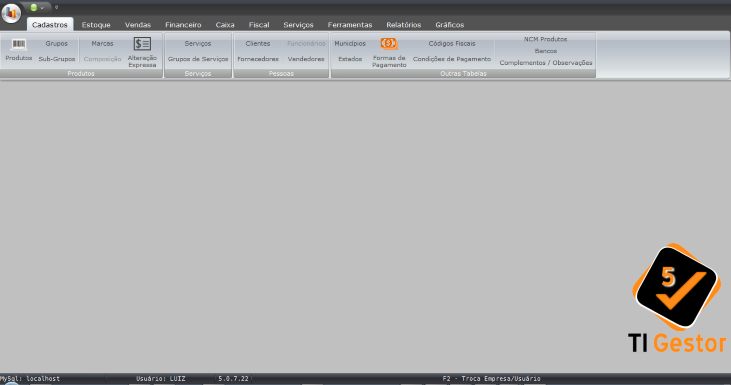Viewport: 731px width, 385px height.
Task: Open the Ferramentas tab
Action: (350, 25)
